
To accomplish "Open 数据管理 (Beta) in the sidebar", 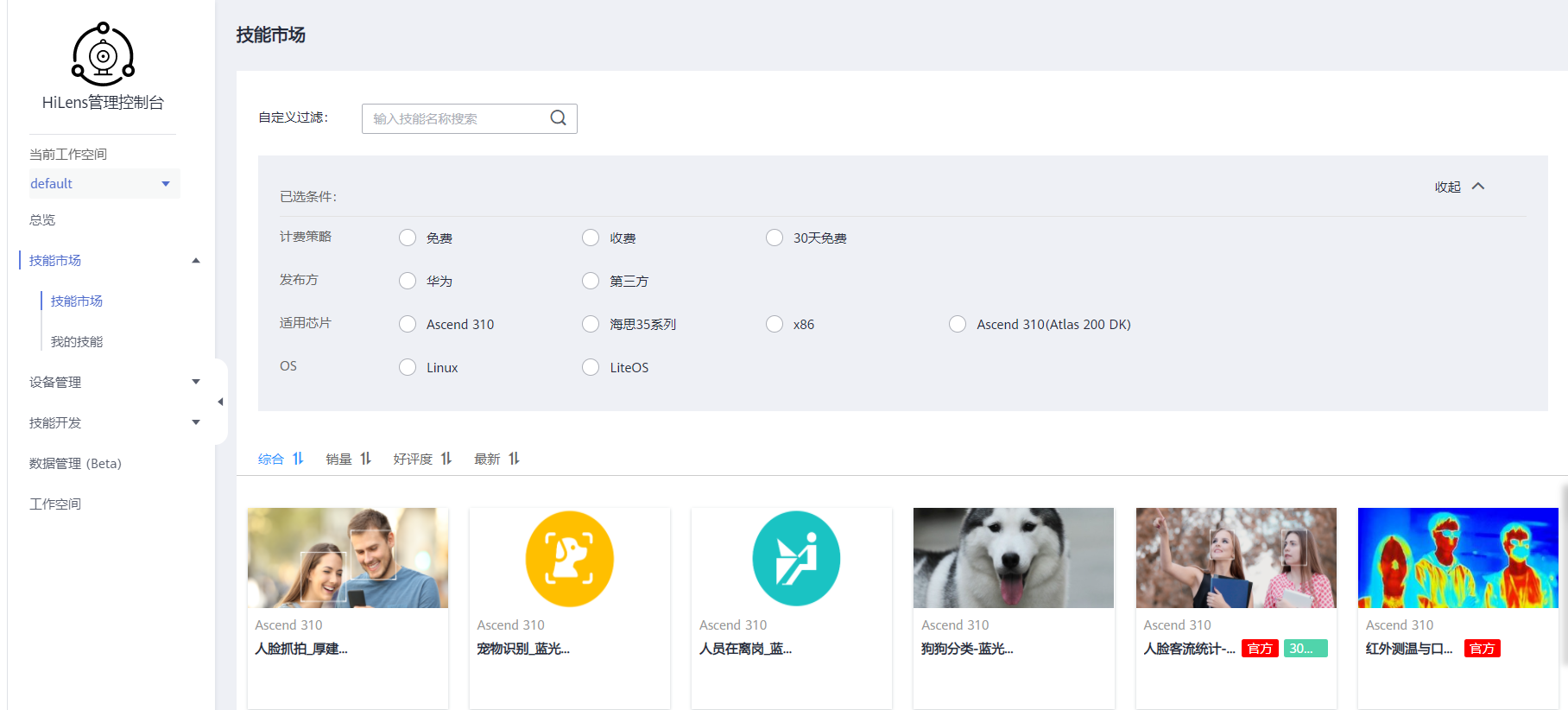I will coord(75,463).
